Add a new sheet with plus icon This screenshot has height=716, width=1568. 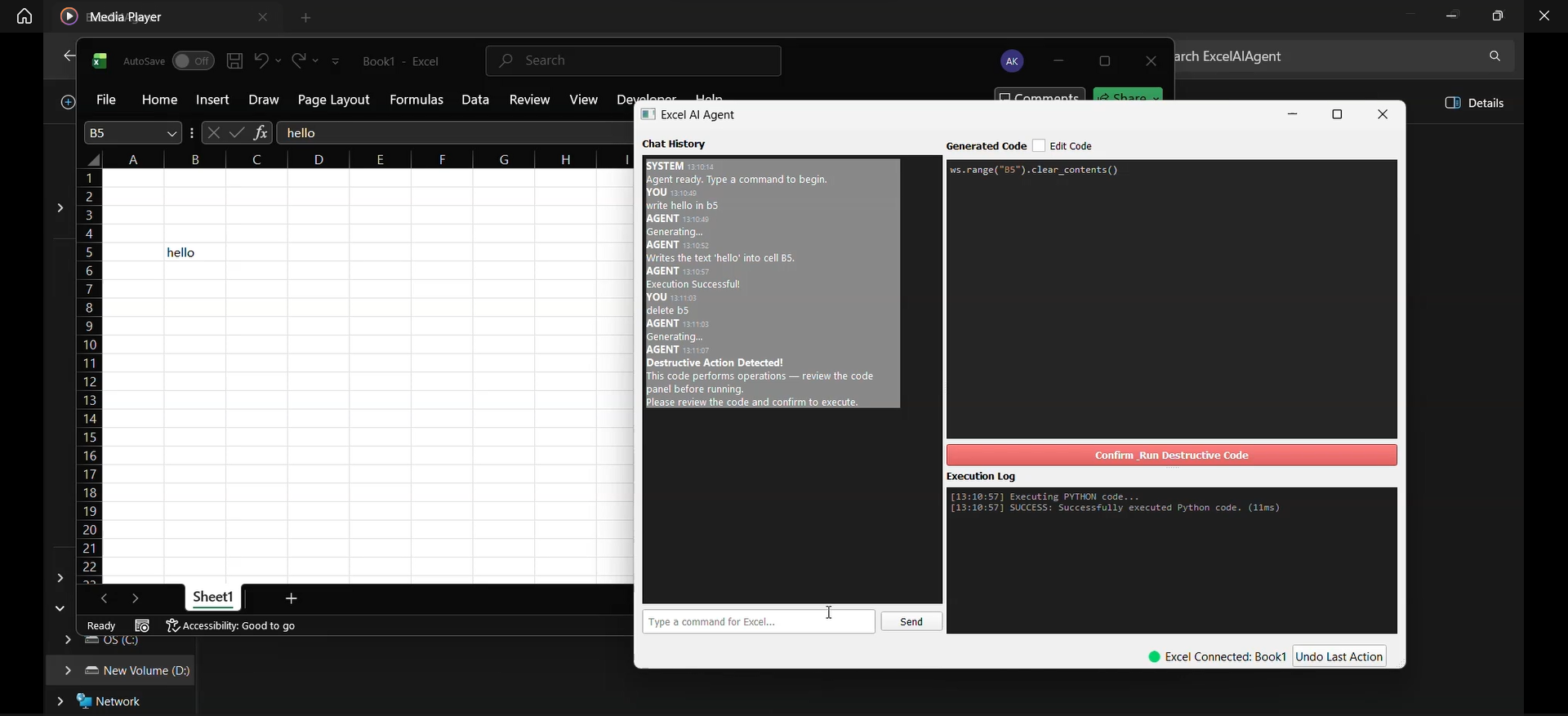291,598
